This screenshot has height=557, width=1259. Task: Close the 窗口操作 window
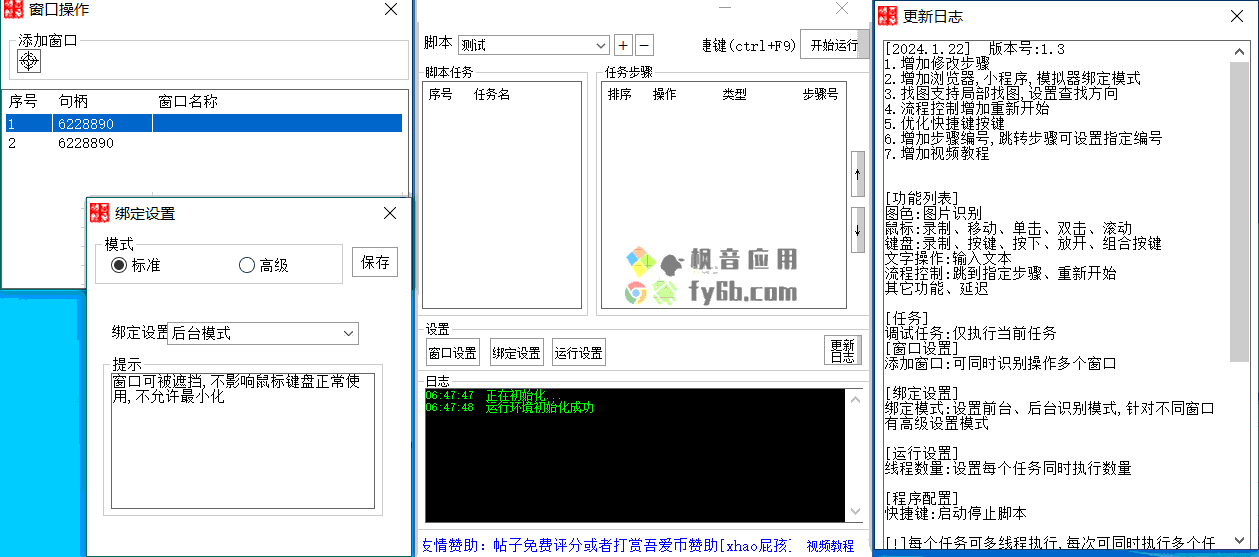click(391, 10)
